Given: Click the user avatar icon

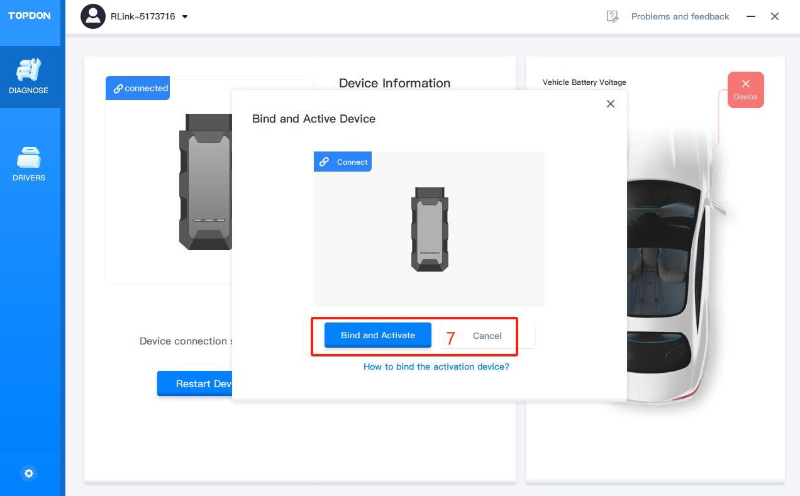Looking at the screenshot, I should coord(93,16).
